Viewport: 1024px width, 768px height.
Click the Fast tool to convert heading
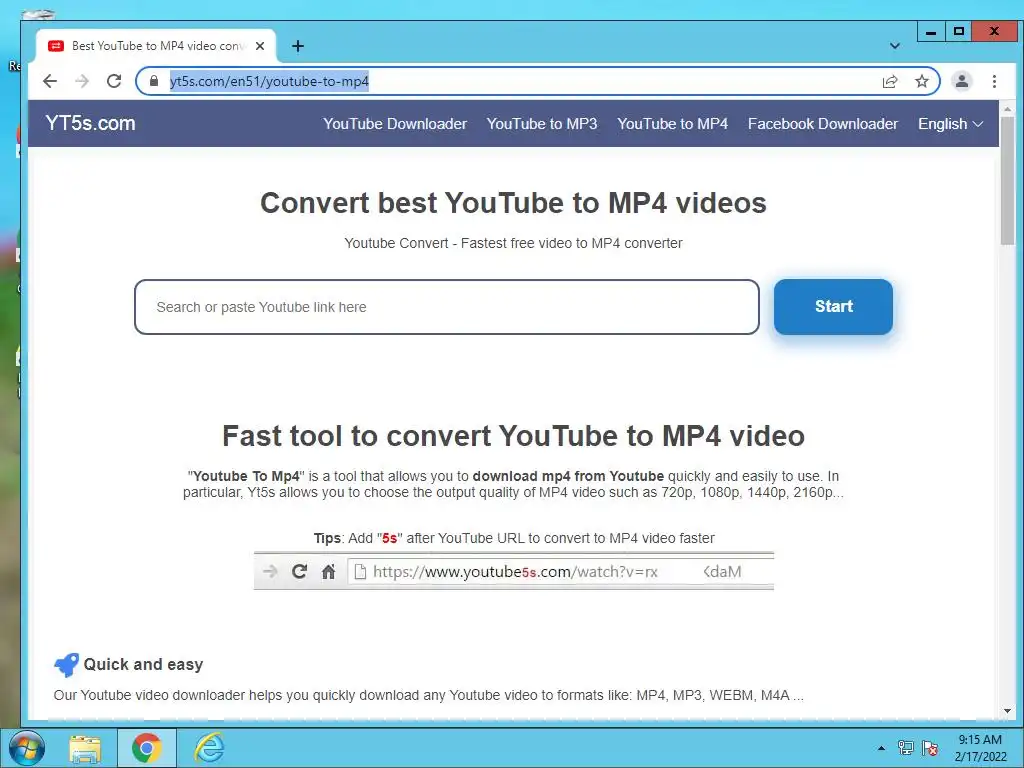click(x=513, y=436)
